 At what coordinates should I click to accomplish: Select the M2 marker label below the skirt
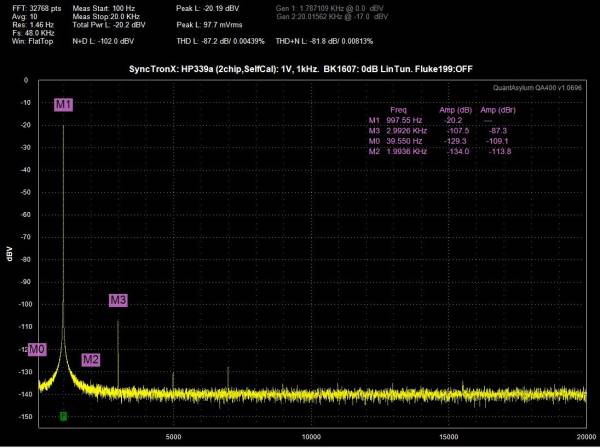click(x=91, y=360)
